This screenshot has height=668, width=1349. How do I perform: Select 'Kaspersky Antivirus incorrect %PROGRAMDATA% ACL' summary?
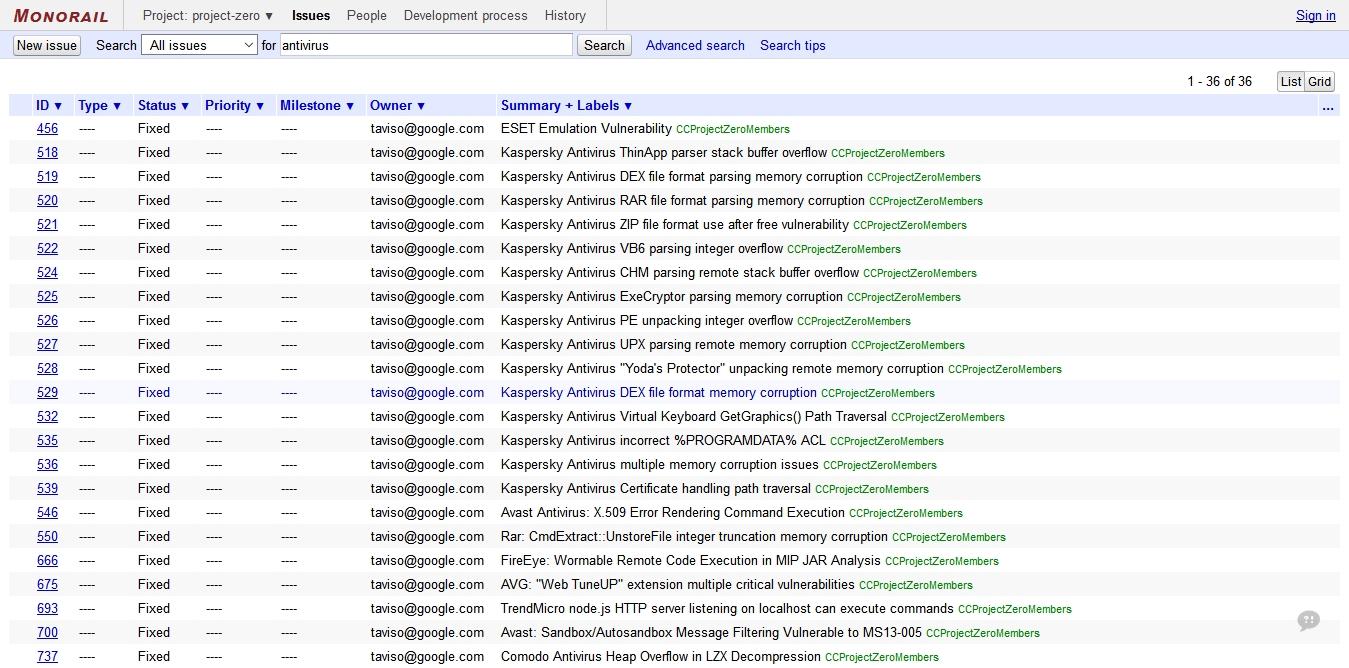pos(663,441)
